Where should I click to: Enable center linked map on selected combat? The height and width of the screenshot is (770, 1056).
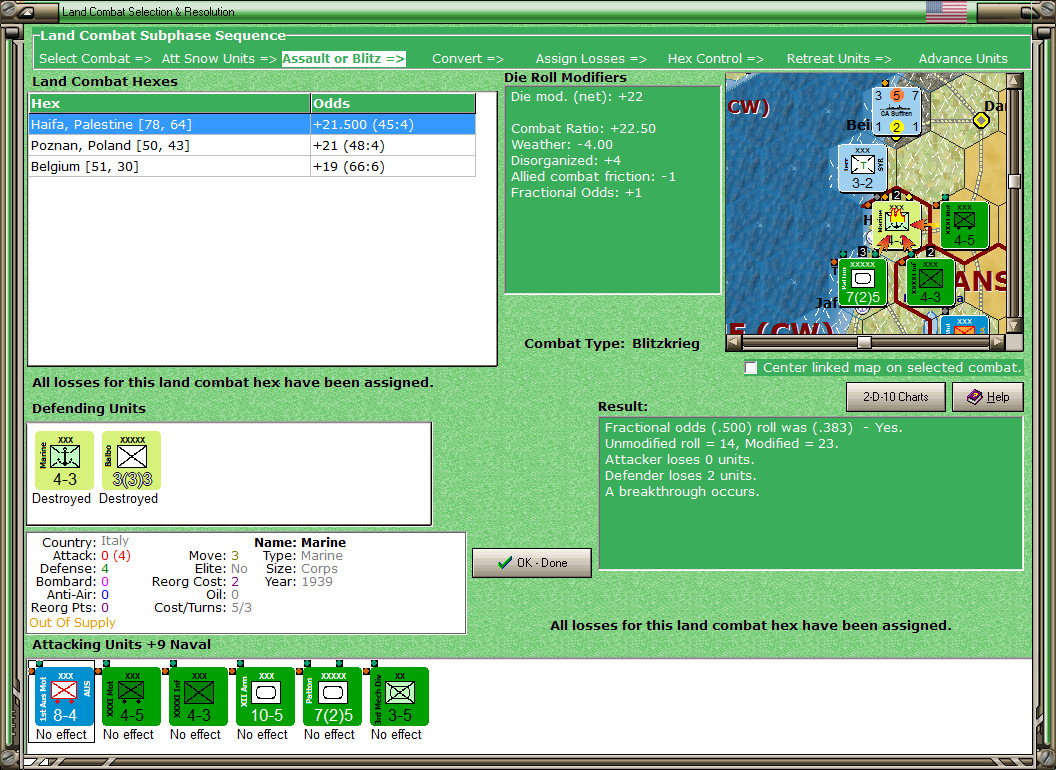point(751,368)
